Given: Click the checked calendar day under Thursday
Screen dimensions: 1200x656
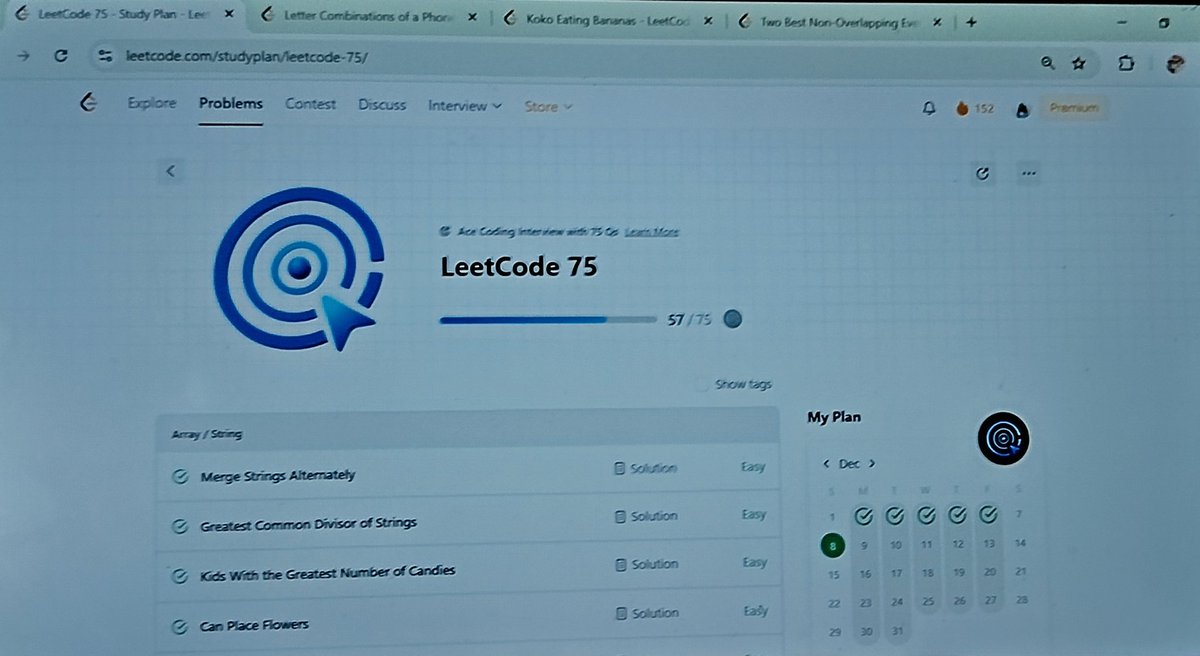Looking at the screenshot, I should [x=958, y=516].
